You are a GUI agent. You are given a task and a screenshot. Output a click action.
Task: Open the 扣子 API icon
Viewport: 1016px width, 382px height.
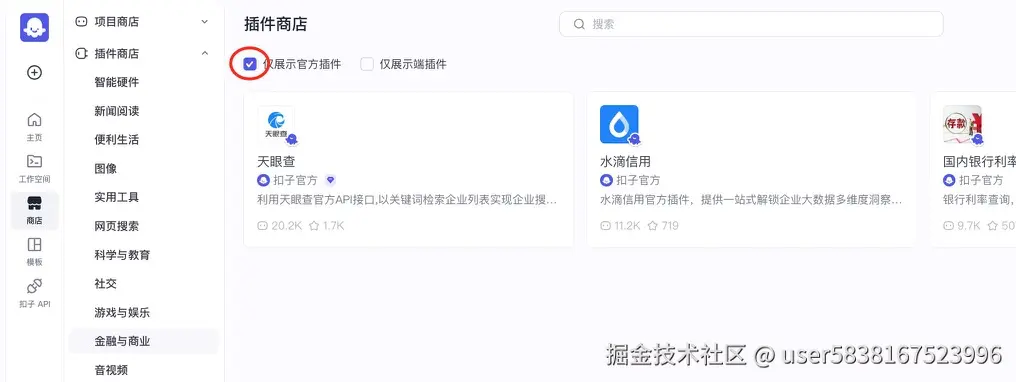pyautogui.click(x=34, y=286)
